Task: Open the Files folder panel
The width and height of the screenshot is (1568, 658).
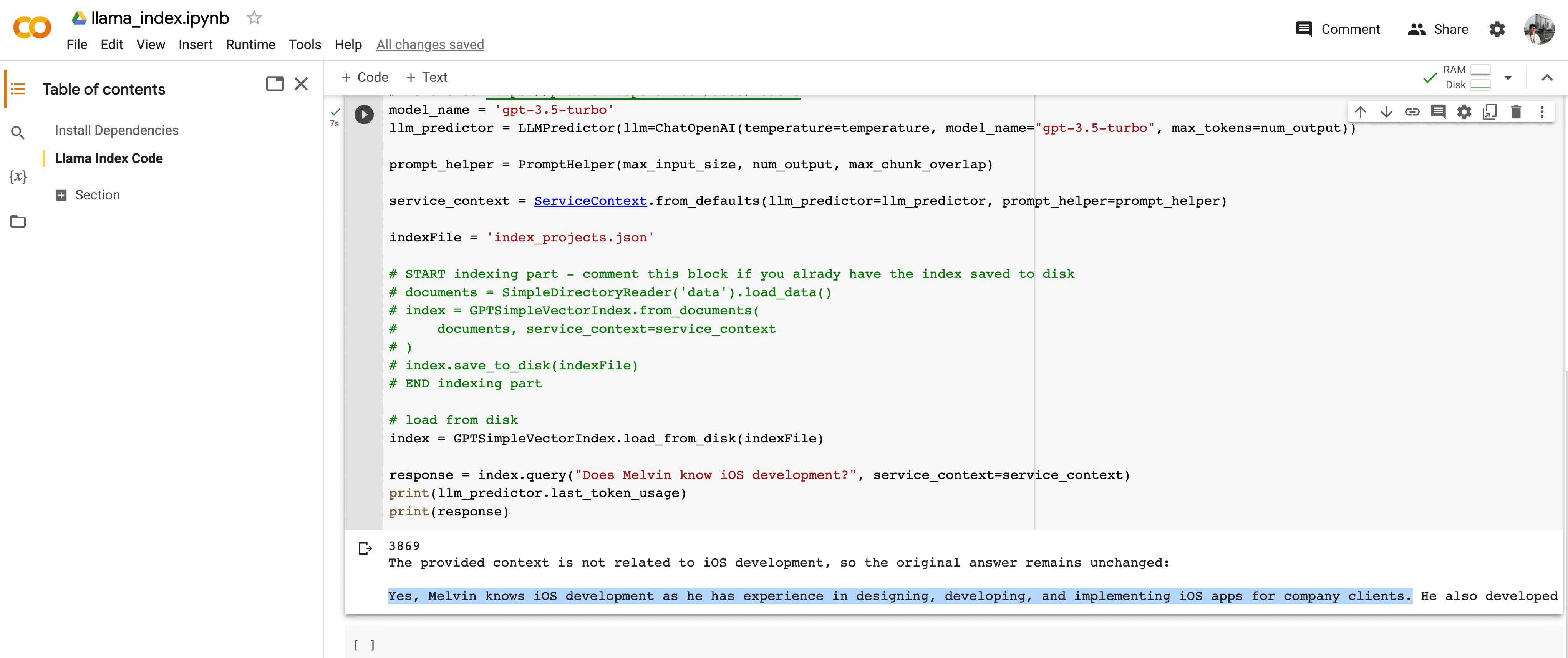Action: (x=18, y=221)
